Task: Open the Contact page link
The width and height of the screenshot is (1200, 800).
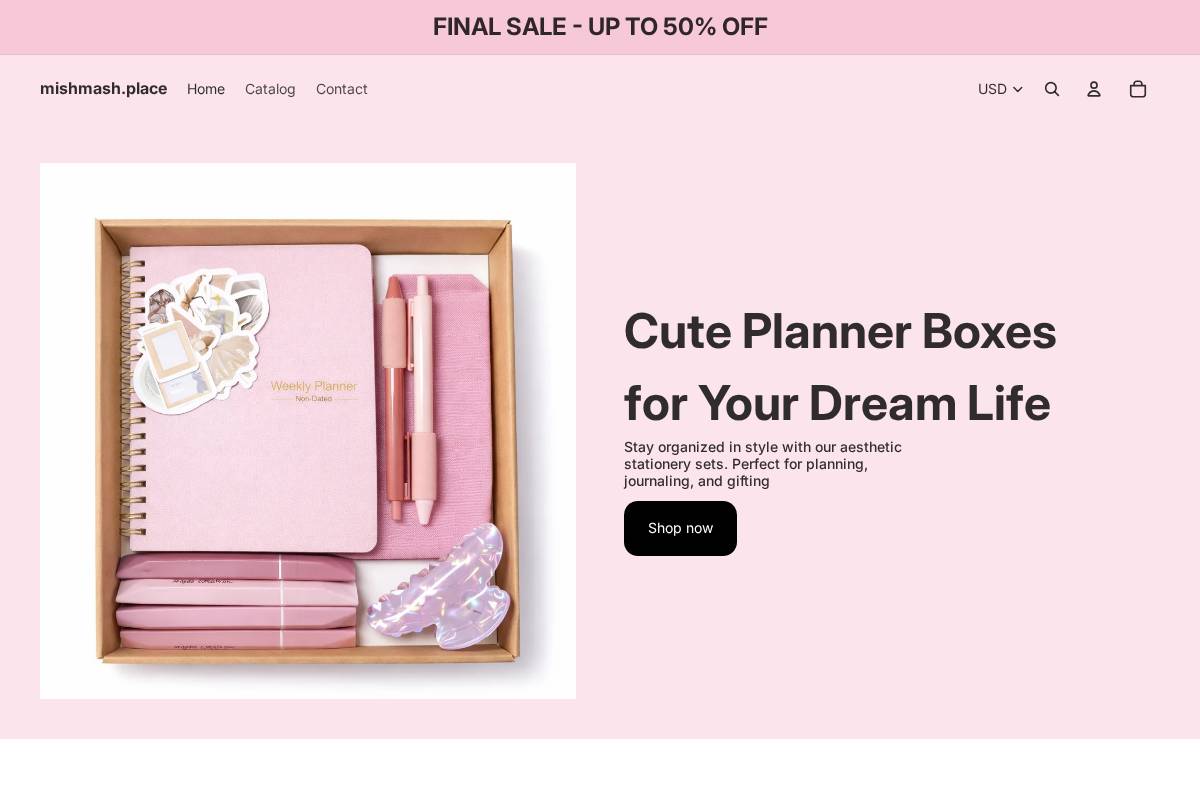Action: [342, 89]
